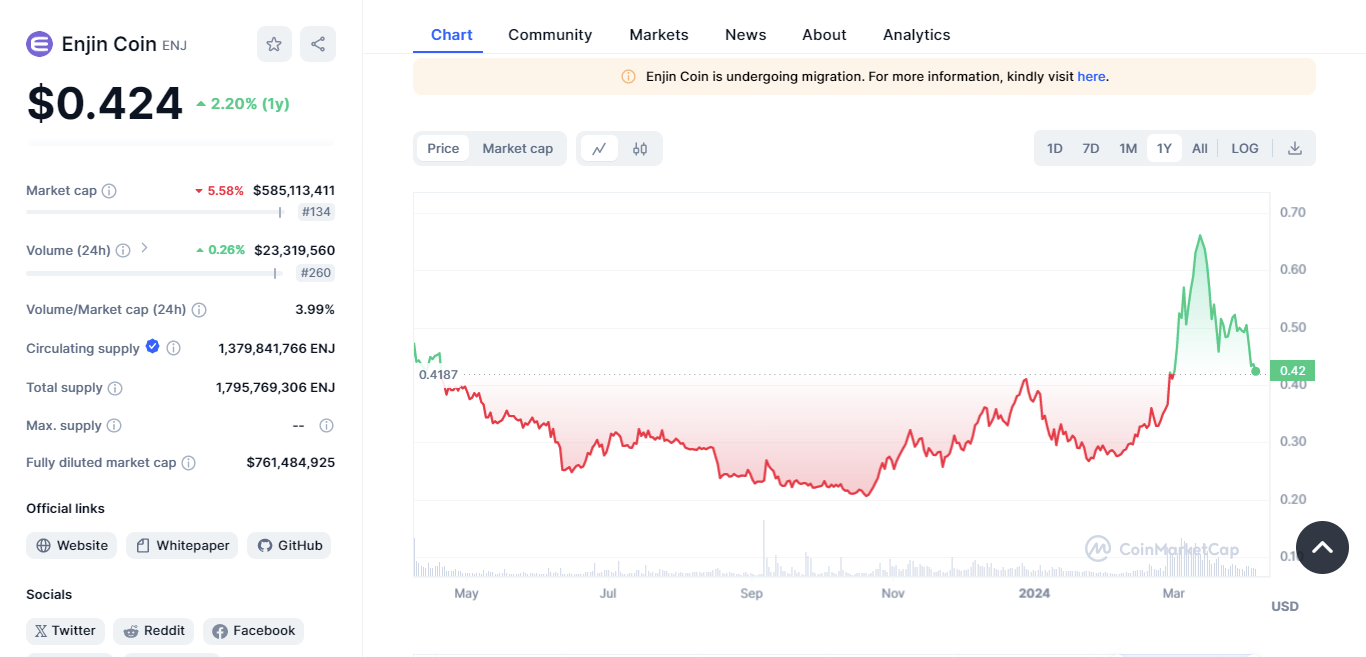1366x657 pixels.
Task: Set chart range to 1M
Action: (1128, 148)
